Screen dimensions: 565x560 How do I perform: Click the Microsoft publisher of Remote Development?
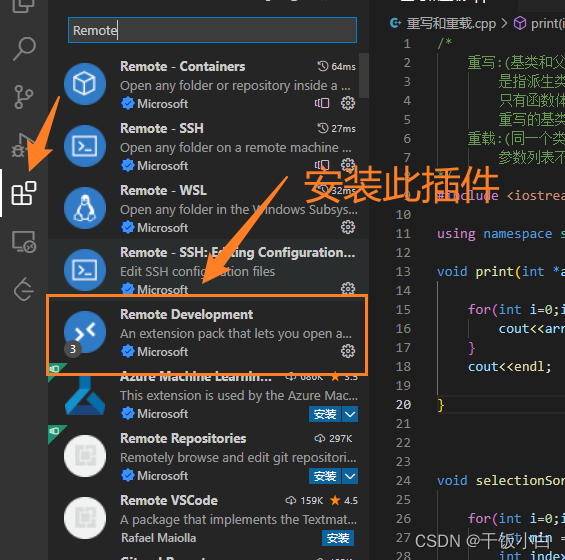163,352
